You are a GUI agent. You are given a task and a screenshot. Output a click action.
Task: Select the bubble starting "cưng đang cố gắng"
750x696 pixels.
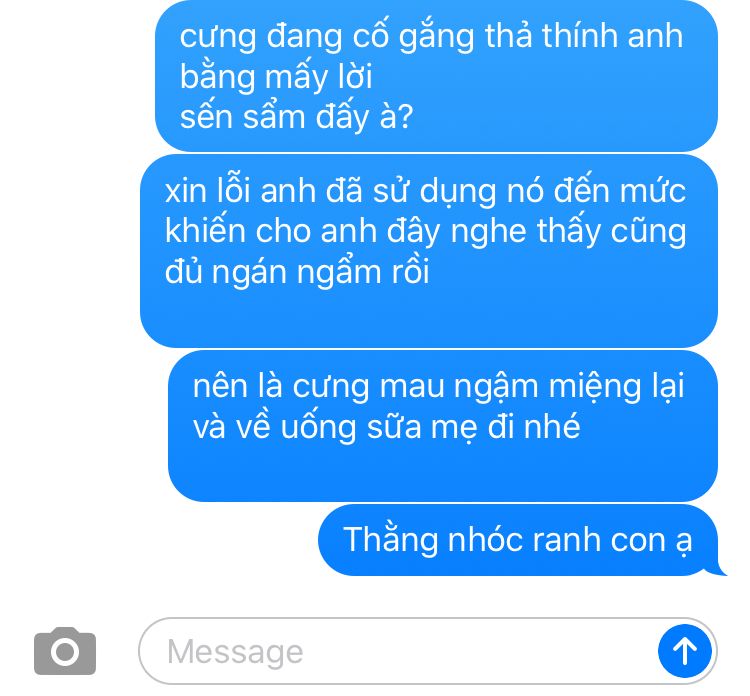(x=436, y=76)
